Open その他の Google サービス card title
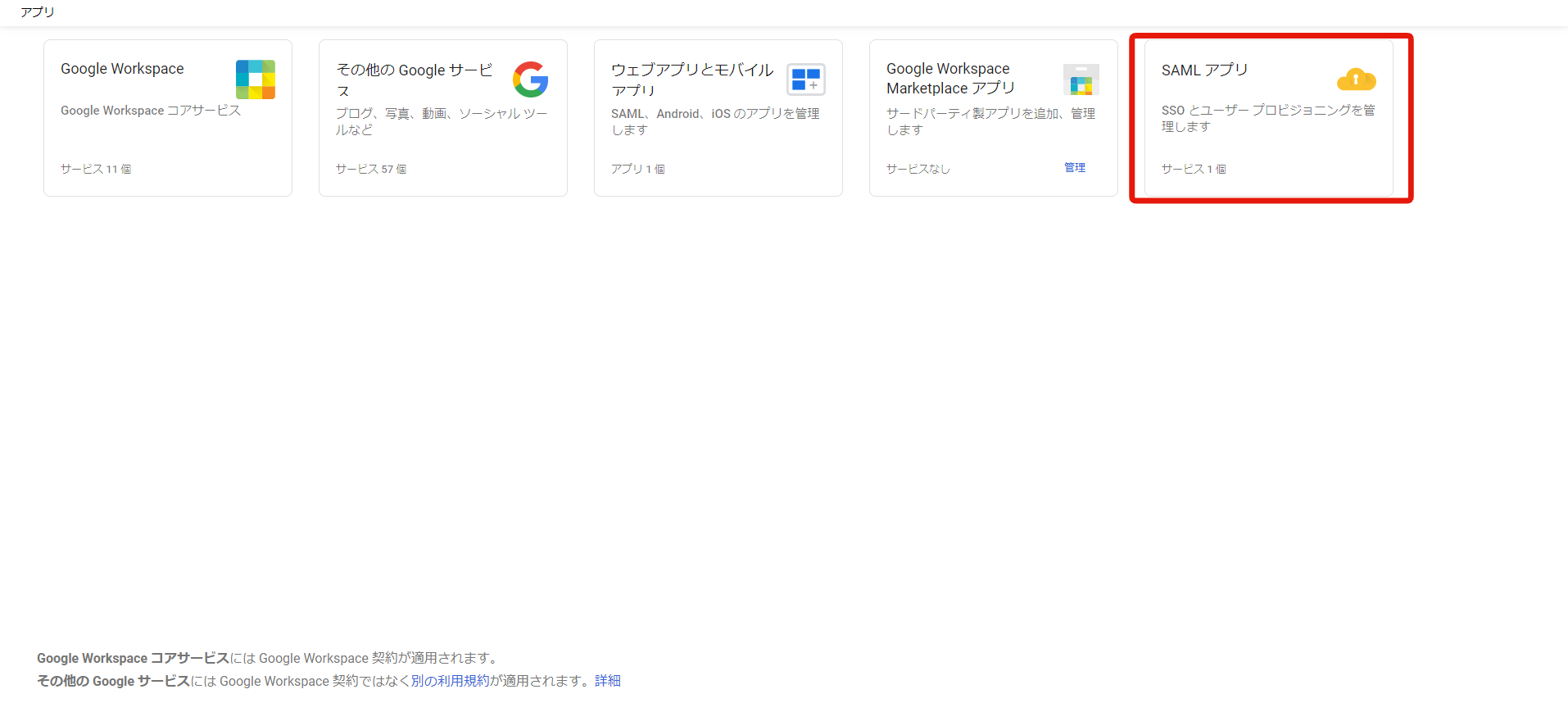 point(415,79)
